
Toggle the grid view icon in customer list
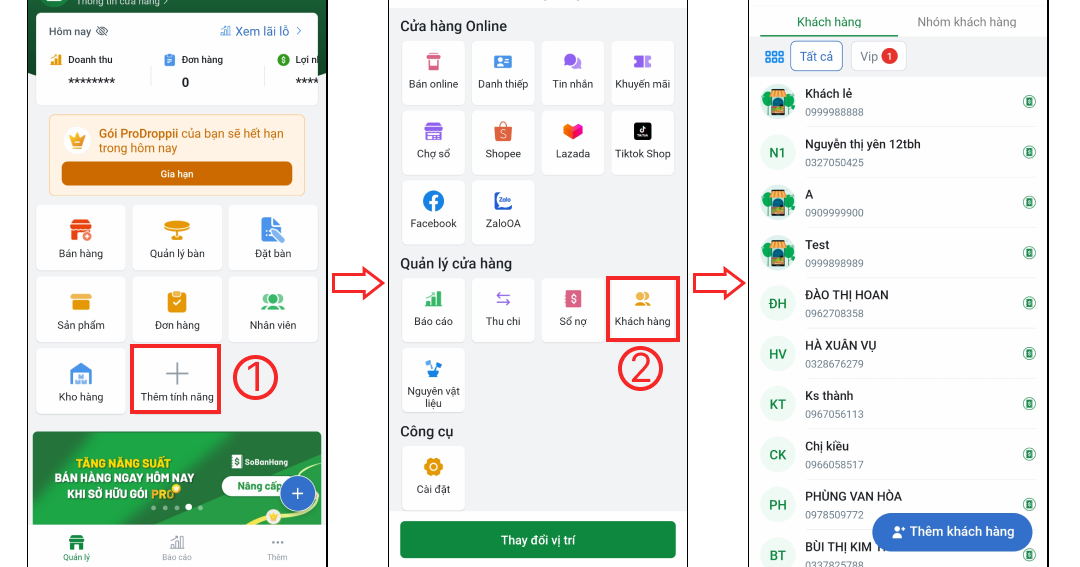[774, 57]
